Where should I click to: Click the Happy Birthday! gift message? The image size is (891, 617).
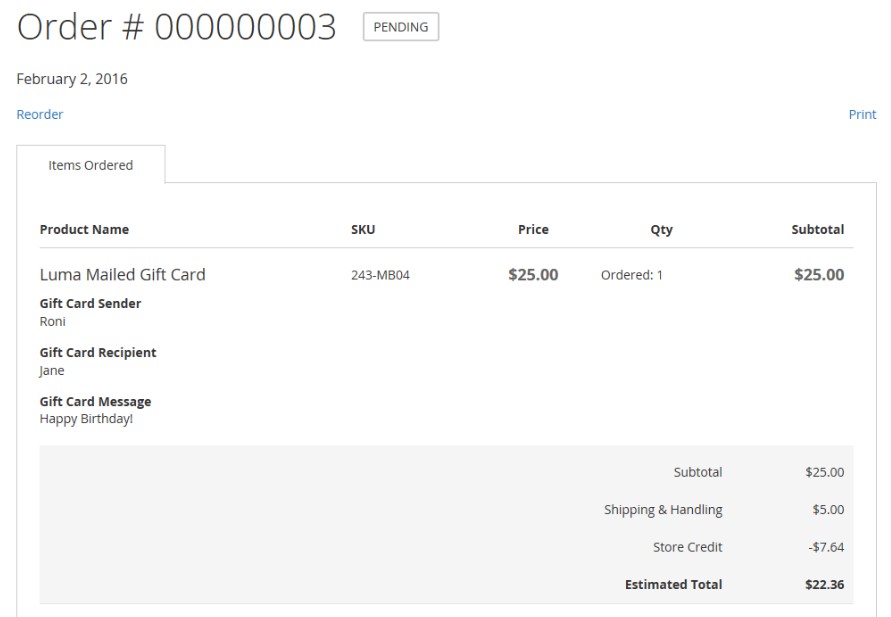[86, 419]
